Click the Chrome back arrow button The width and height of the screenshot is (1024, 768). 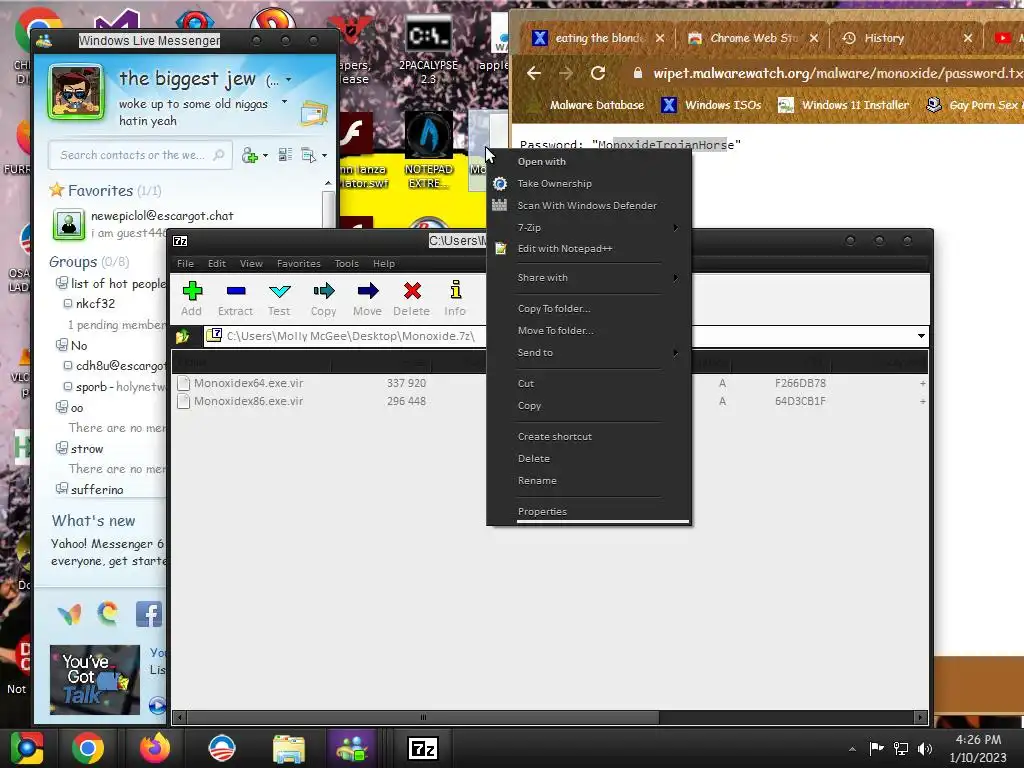534,73
